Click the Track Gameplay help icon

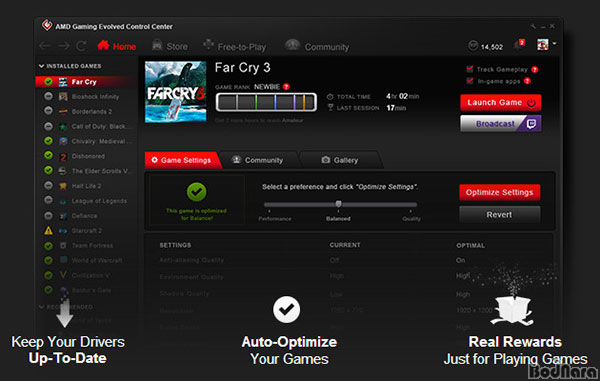535,70
